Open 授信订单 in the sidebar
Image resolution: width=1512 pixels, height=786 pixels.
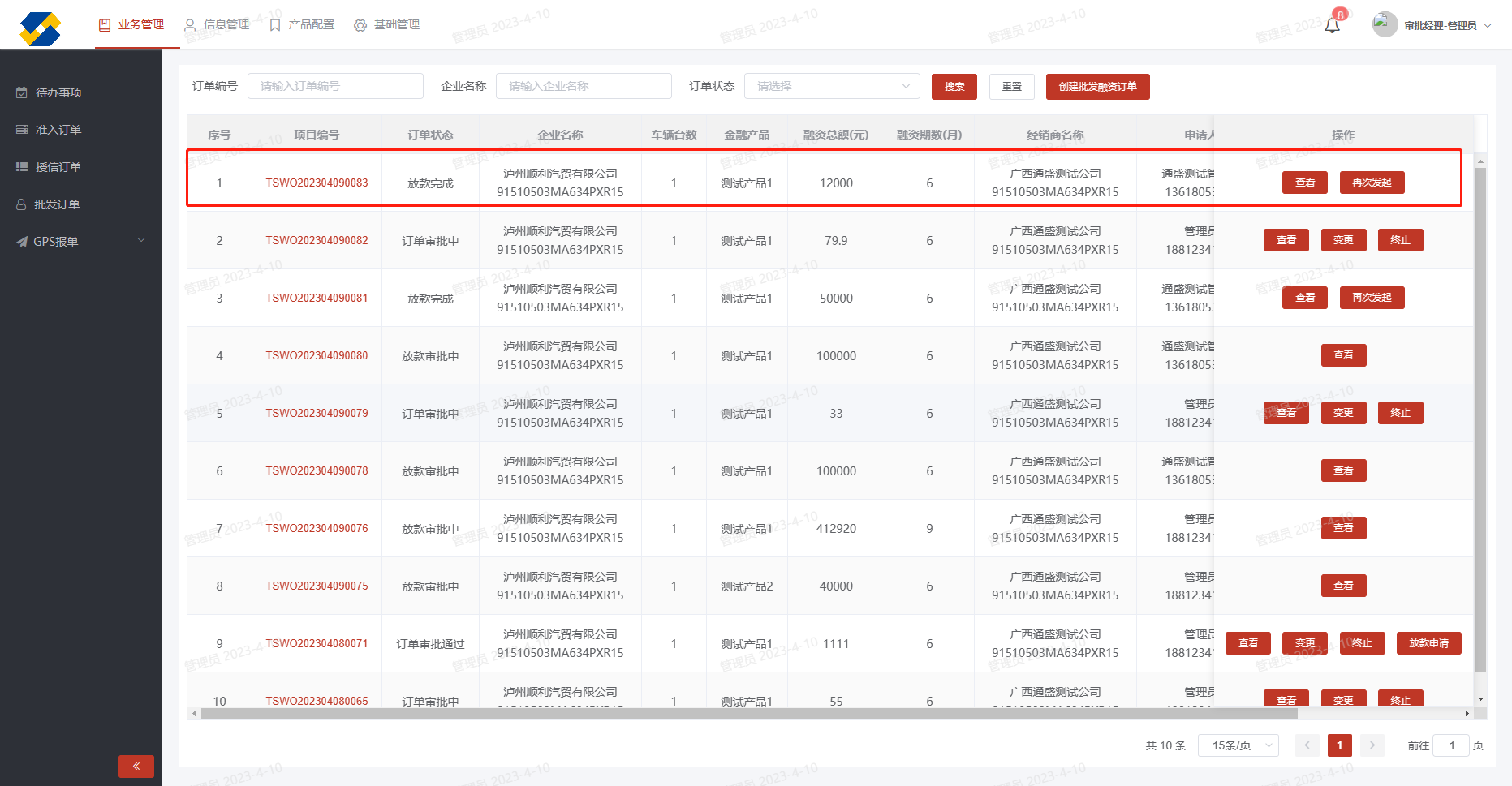(x=58, y=167)
